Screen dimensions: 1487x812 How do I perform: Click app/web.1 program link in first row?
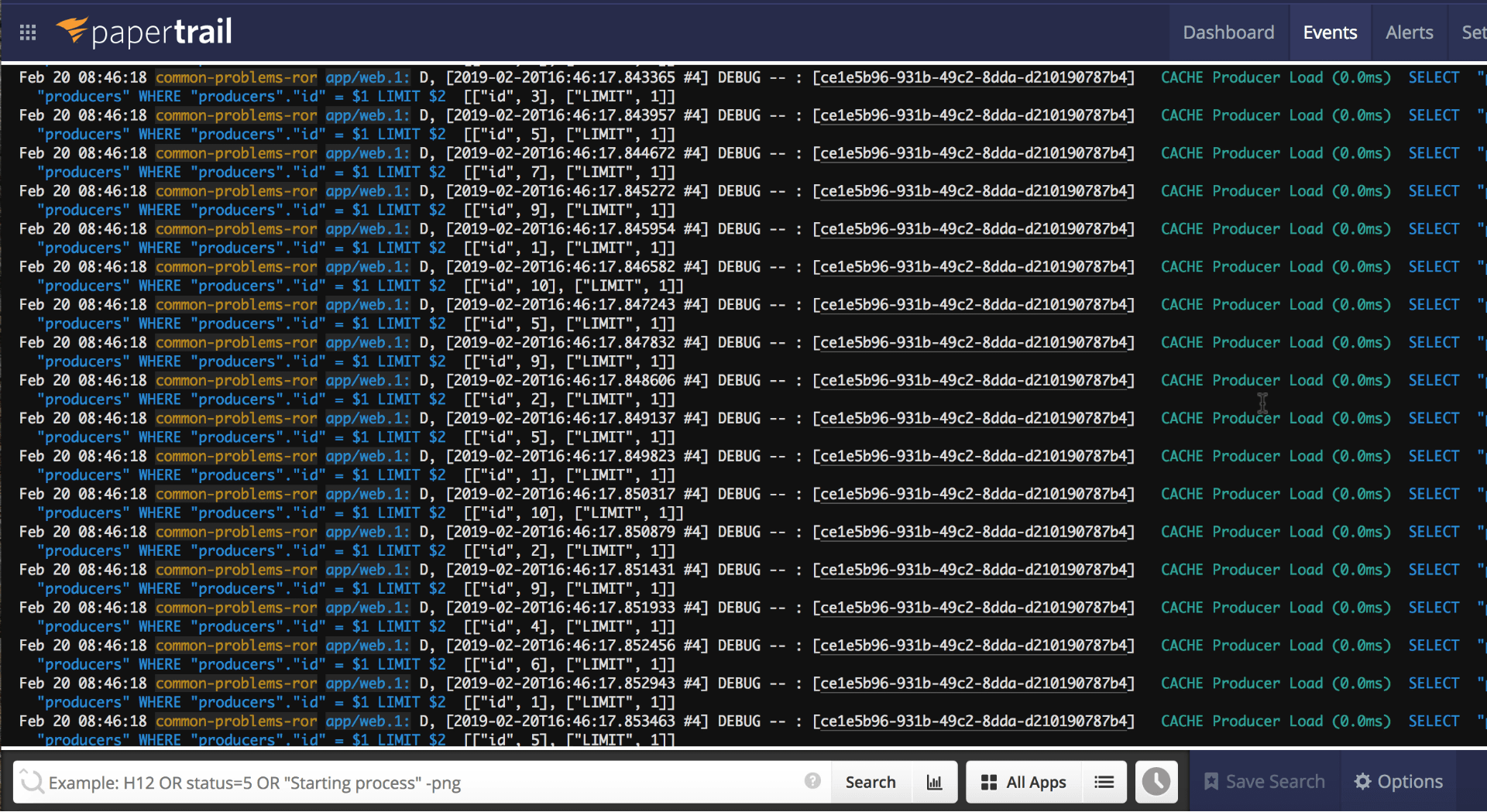[367, 77]
